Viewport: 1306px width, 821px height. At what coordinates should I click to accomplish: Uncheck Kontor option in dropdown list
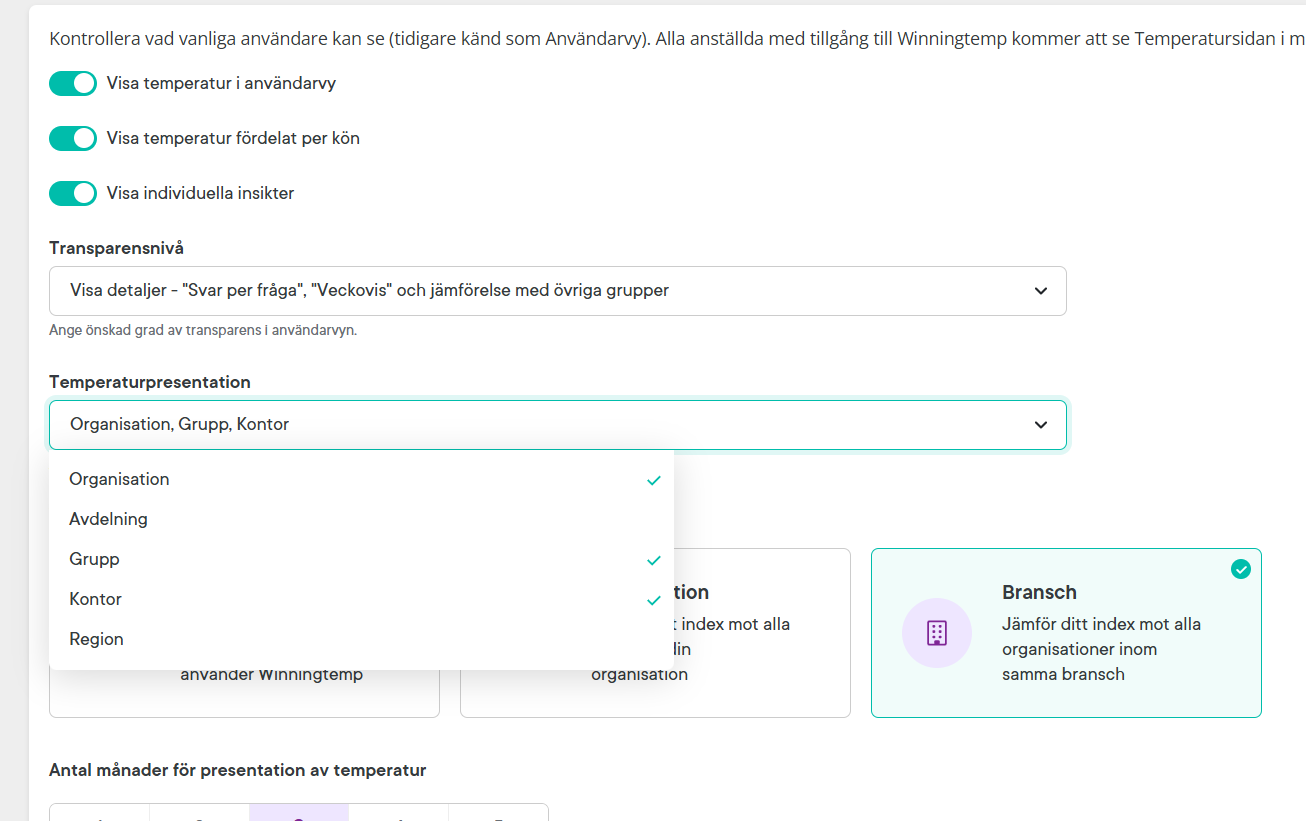(95, 599)
